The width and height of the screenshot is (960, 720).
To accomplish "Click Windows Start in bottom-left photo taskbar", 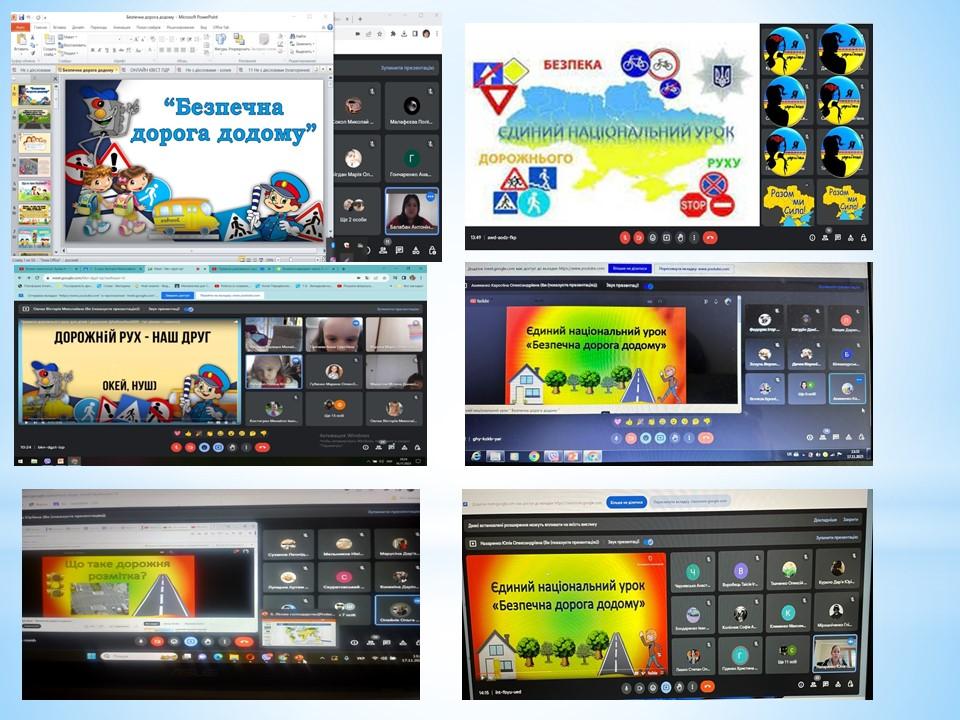I will pyautogui.click(x=91, y=656).
